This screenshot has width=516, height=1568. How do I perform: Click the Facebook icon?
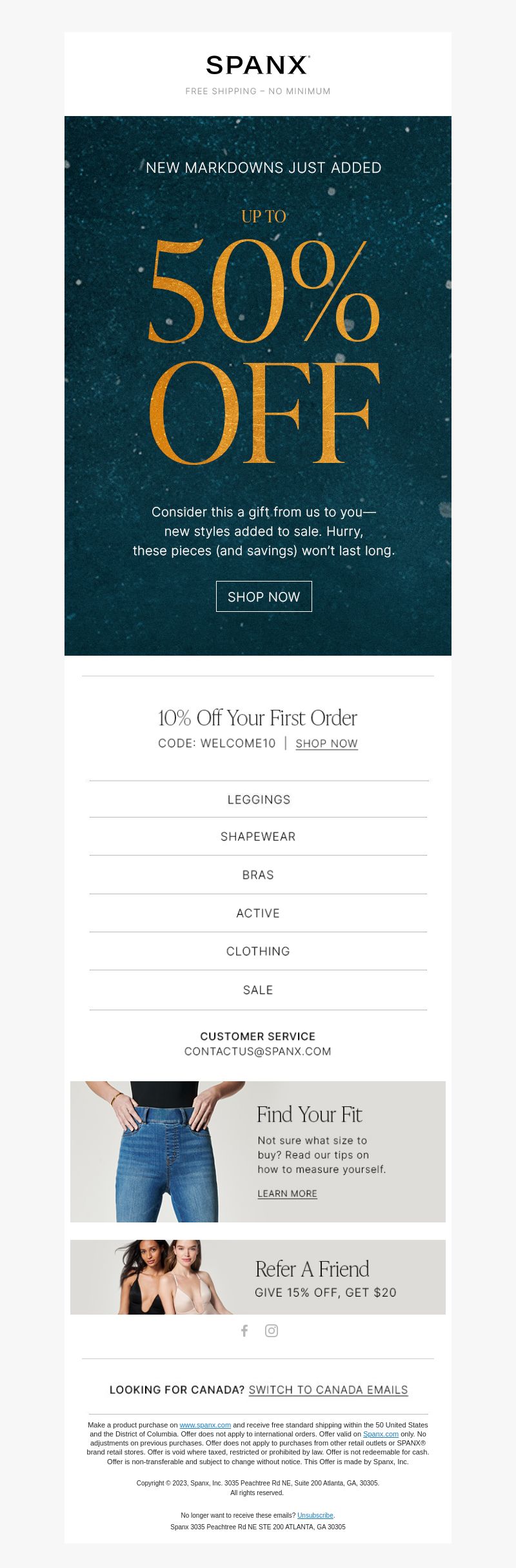pos(244,1331)
